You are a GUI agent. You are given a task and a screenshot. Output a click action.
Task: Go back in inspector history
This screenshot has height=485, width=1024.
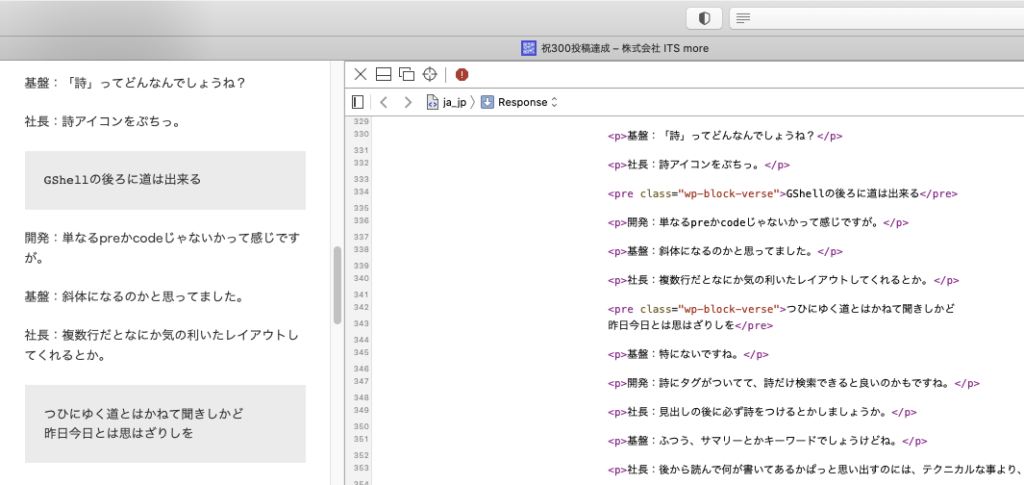(x=384, y=102)
